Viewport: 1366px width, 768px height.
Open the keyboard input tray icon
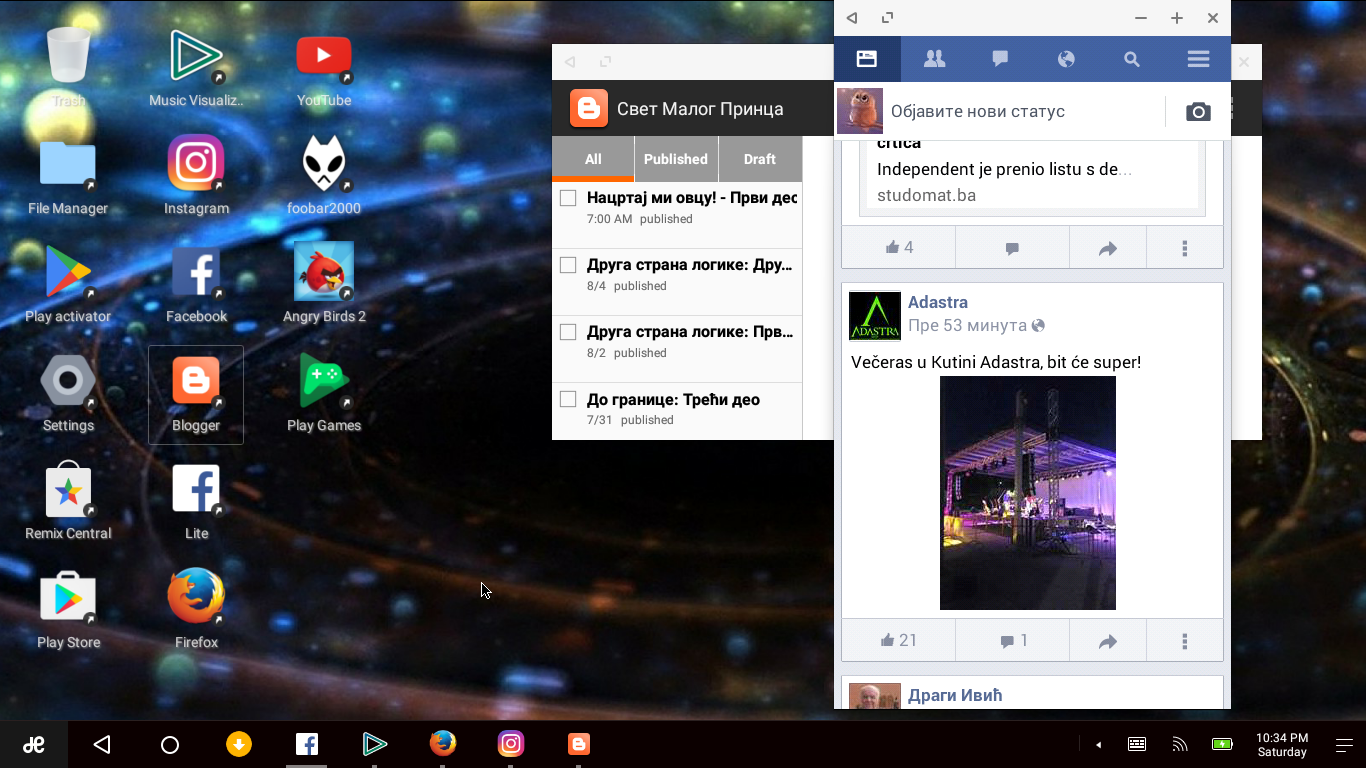point(1137,744)
